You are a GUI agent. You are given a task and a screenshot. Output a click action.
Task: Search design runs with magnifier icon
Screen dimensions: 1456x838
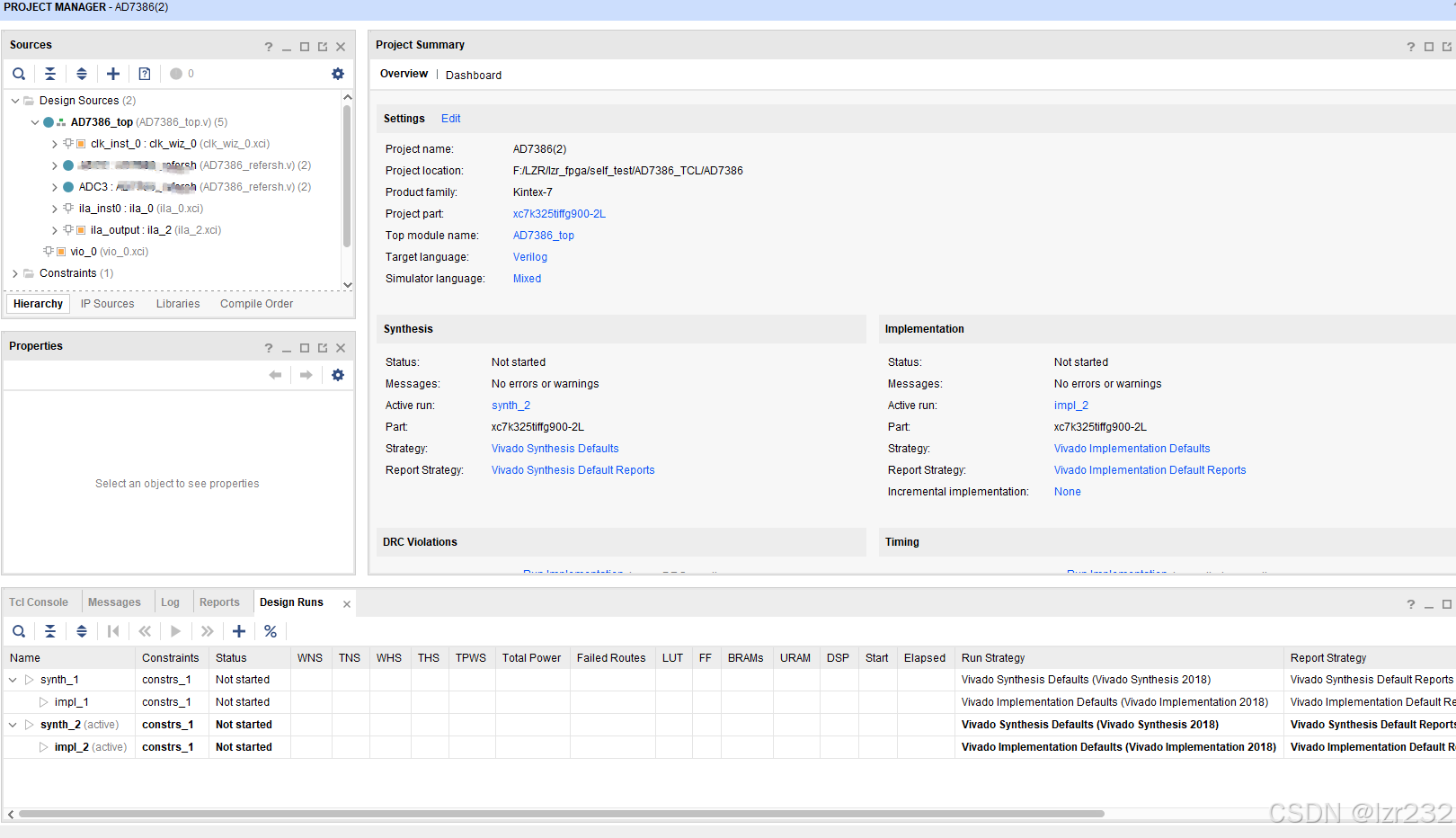tap(19, 631)
